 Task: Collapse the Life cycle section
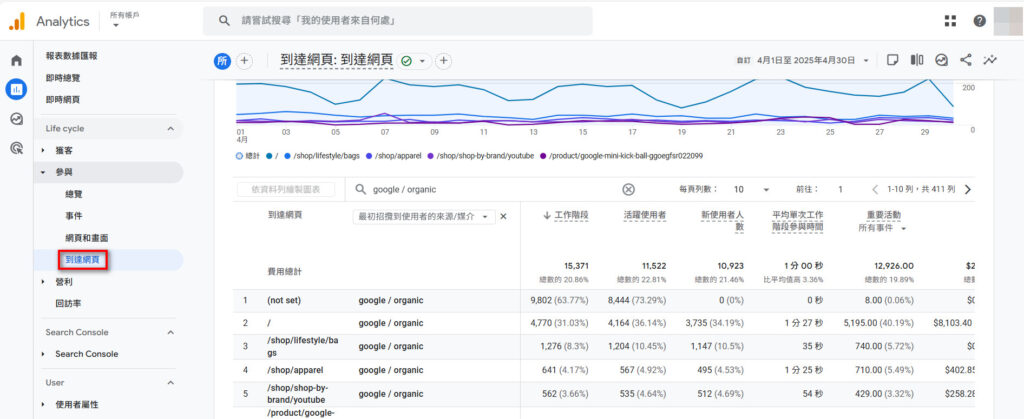click(170, 129)
